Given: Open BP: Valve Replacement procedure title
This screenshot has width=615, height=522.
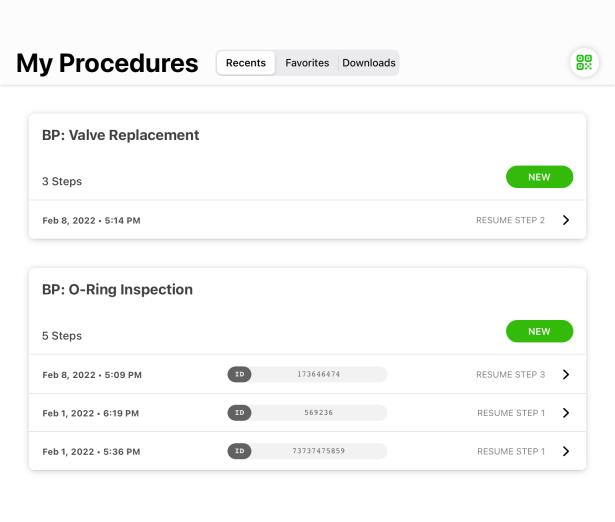Looking at the screenshot, I should coord(121,135).
